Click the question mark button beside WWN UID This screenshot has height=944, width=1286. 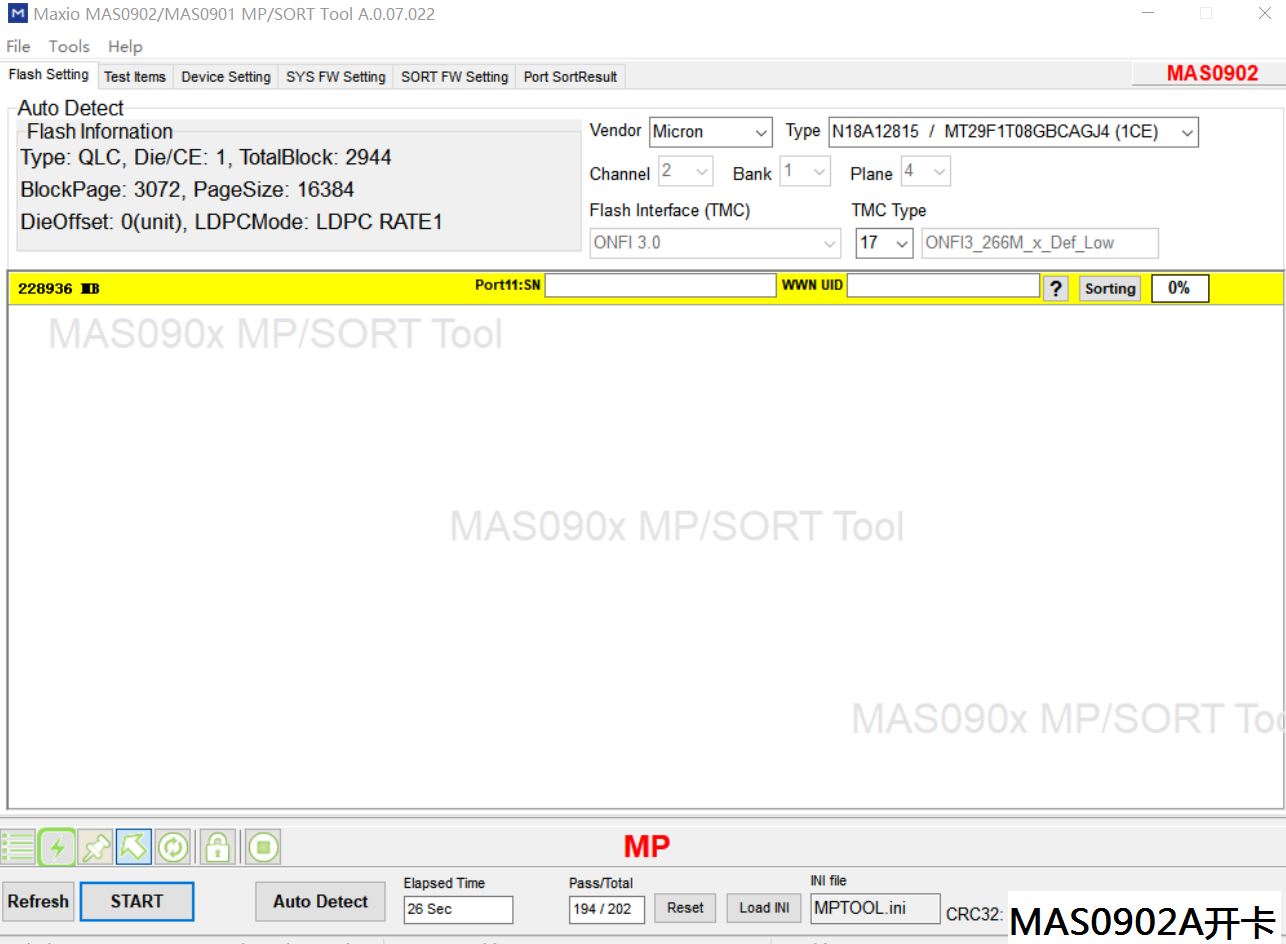(x=1056, y=289)
